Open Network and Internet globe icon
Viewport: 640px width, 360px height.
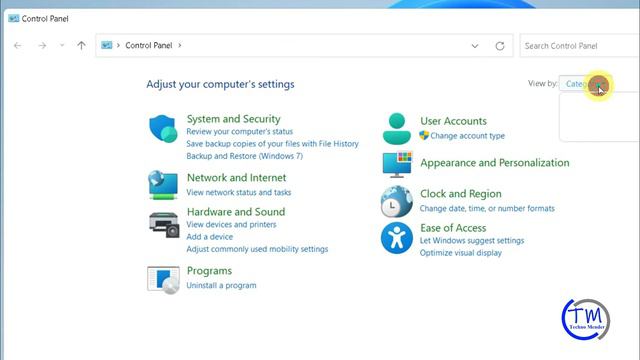[x=163, y=185]
